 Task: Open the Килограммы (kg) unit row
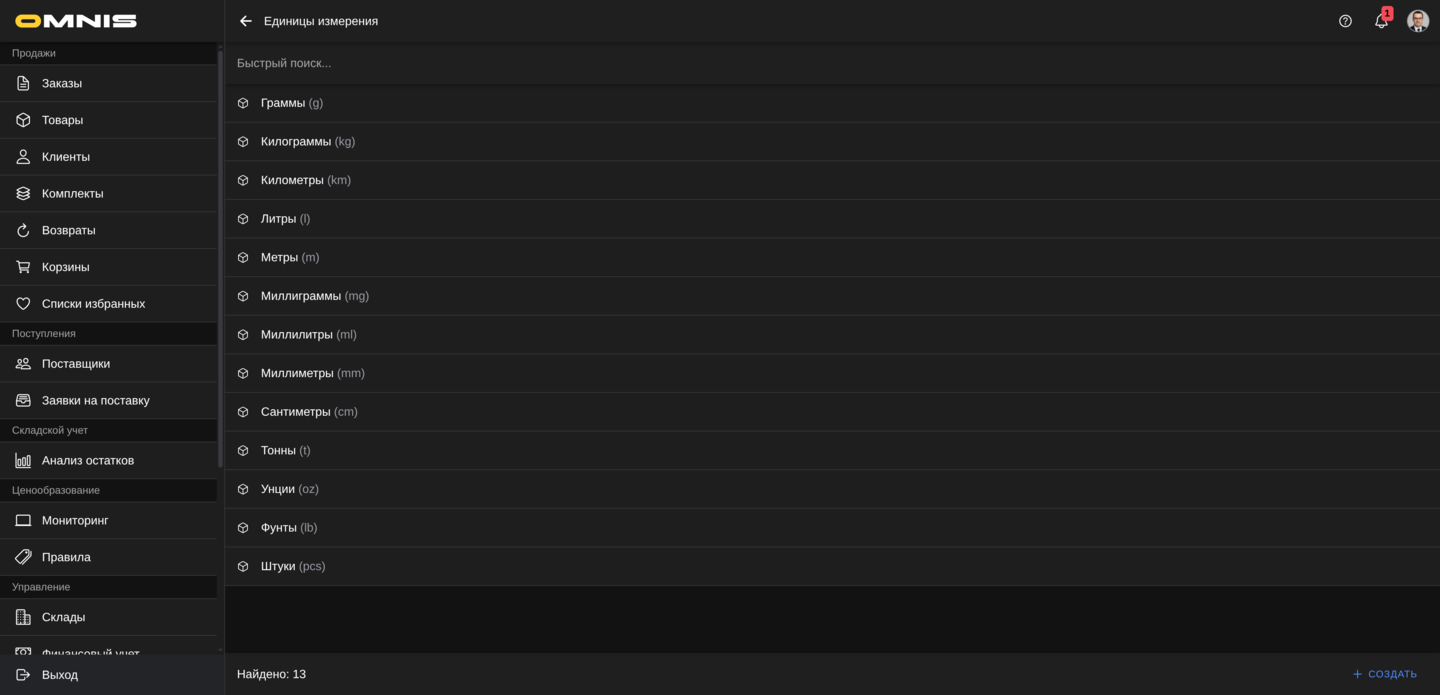pyautogui.click(x=308, y=142)
